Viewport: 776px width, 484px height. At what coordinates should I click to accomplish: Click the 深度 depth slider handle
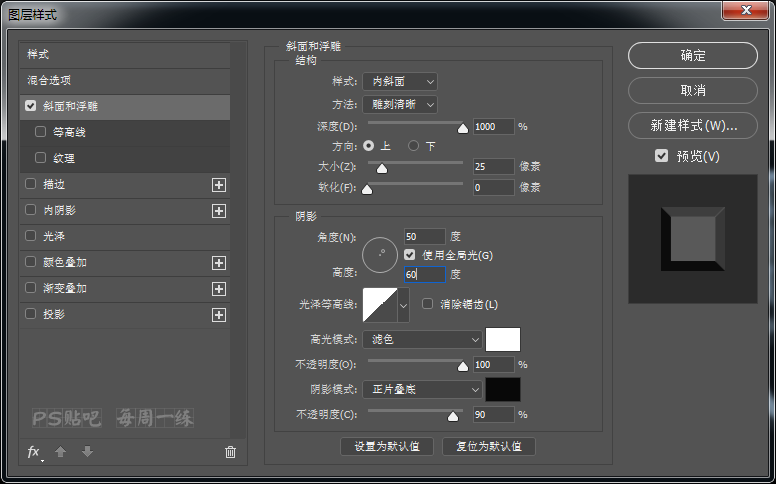point(463,128)
